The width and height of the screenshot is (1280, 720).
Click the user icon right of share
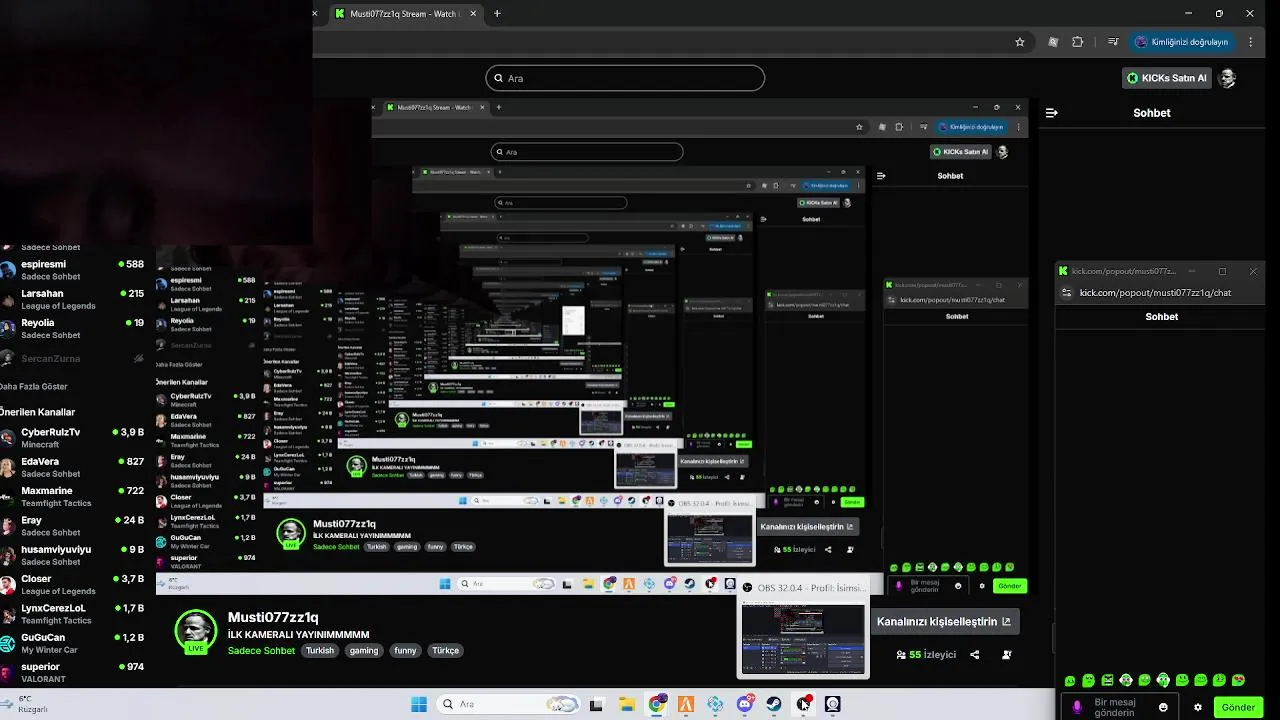pyautogui.click(x=1007, y=655)
